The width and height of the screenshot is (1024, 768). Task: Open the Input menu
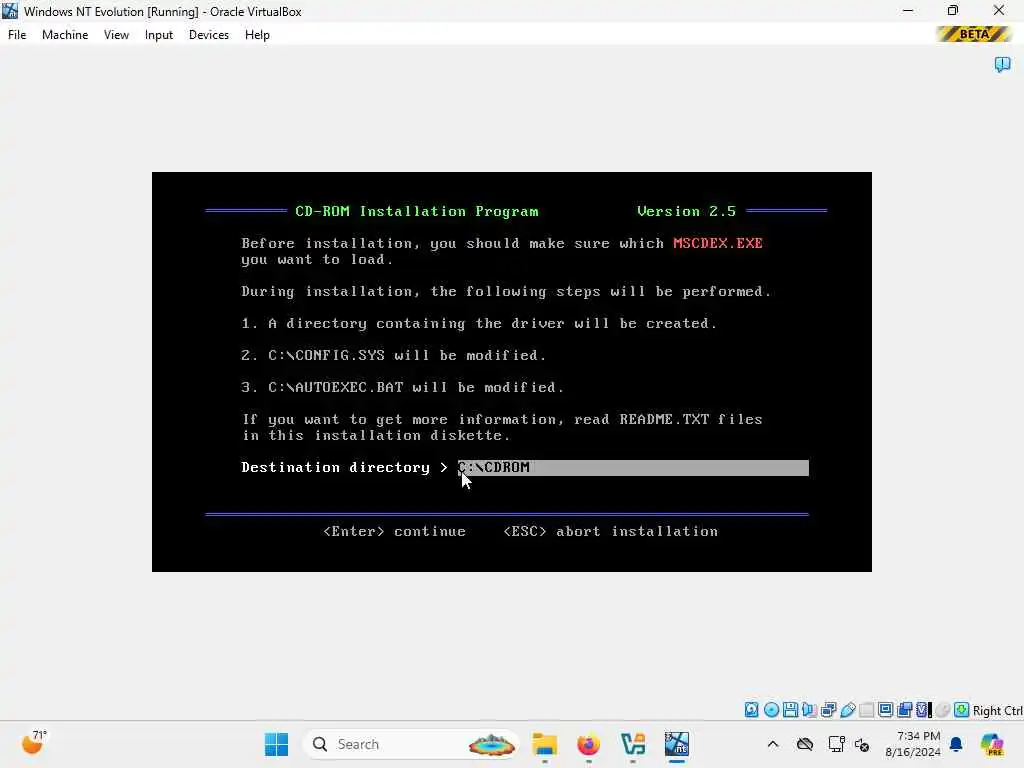click(x=159, y=35)
